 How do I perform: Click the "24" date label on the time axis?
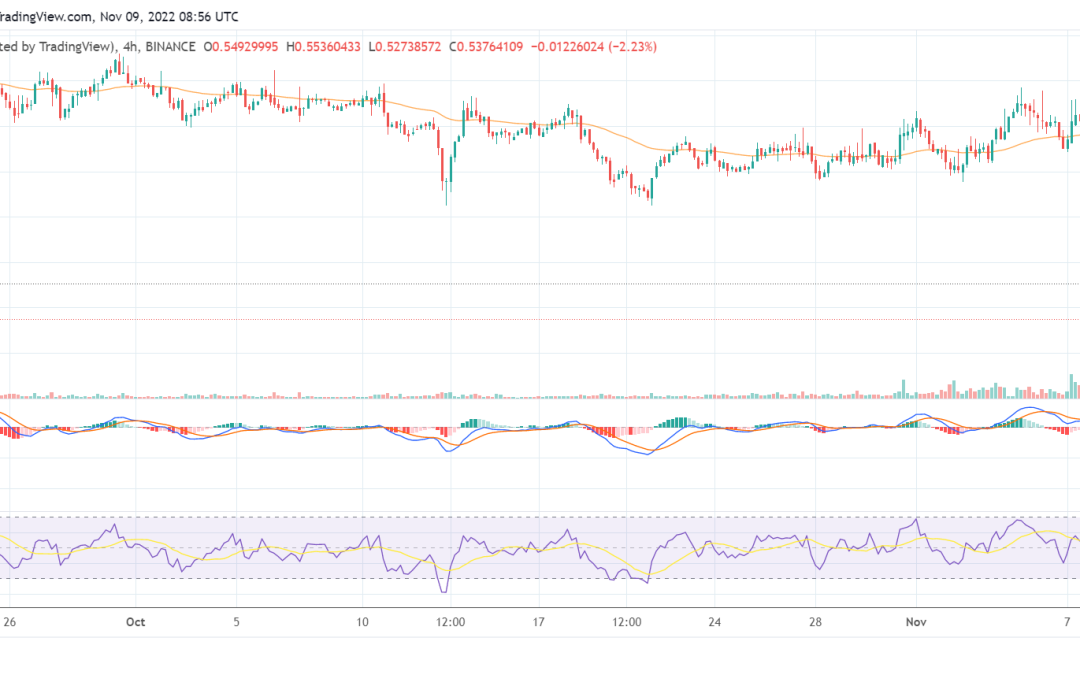point(715,622)
